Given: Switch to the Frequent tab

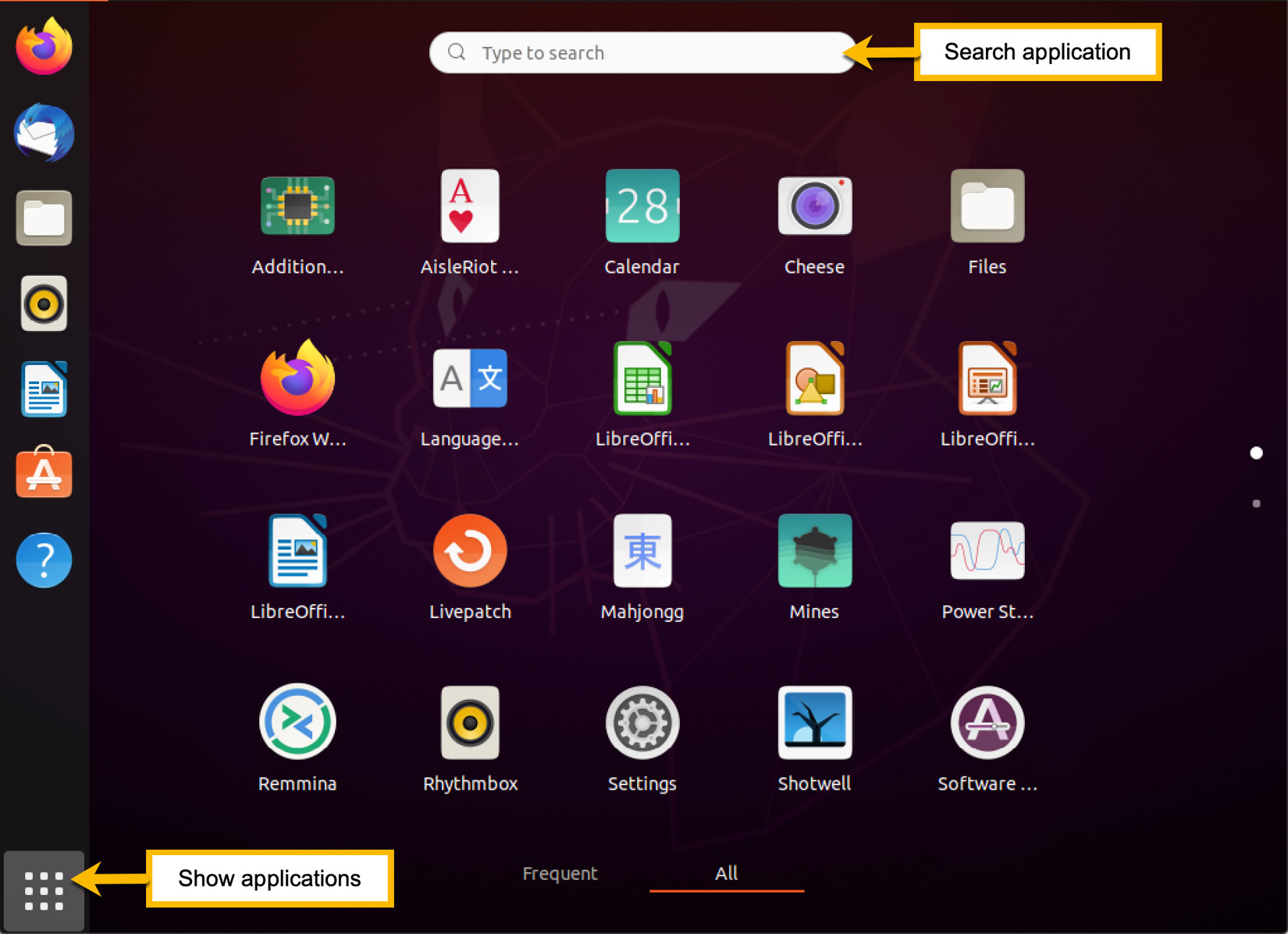Looking at the screenshot, I should (x=560, y=873).
